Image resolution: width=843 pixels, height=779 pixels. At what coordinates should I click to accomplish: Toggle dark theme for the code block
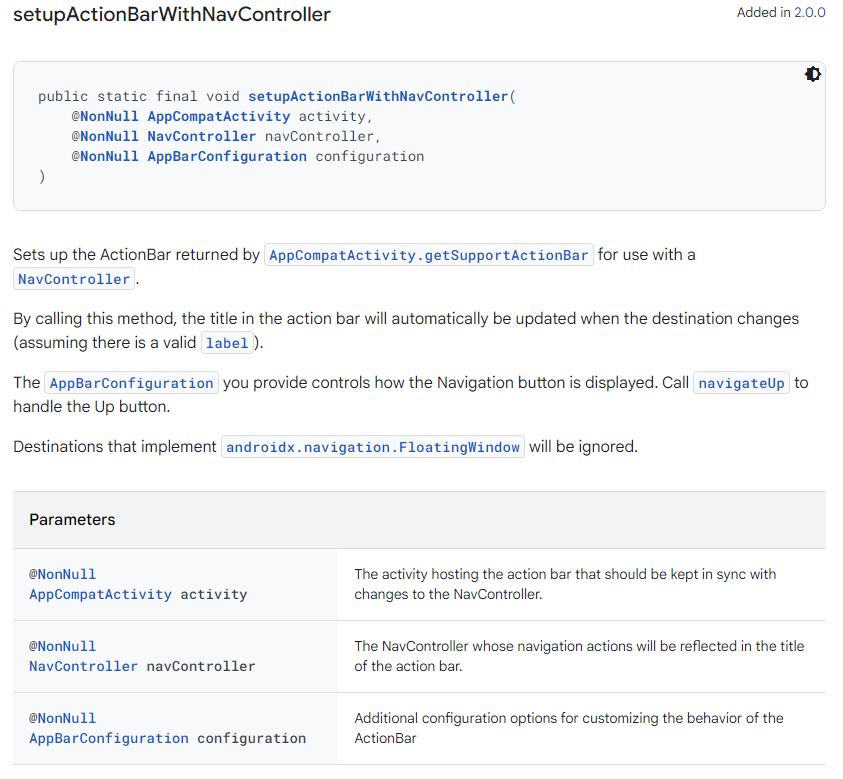812,74
